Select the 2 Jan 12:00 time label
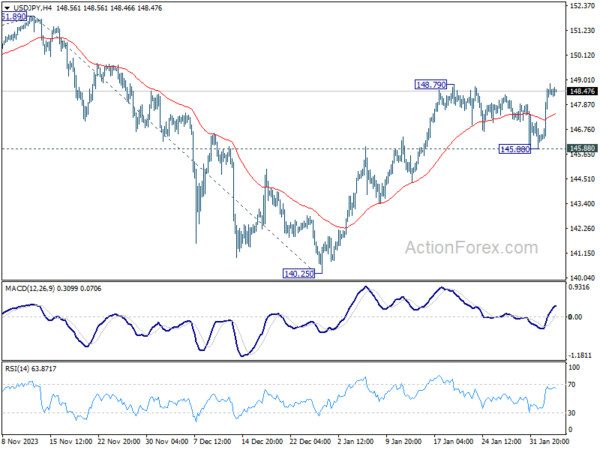This screenshot has width=600, height=450. 355,441
